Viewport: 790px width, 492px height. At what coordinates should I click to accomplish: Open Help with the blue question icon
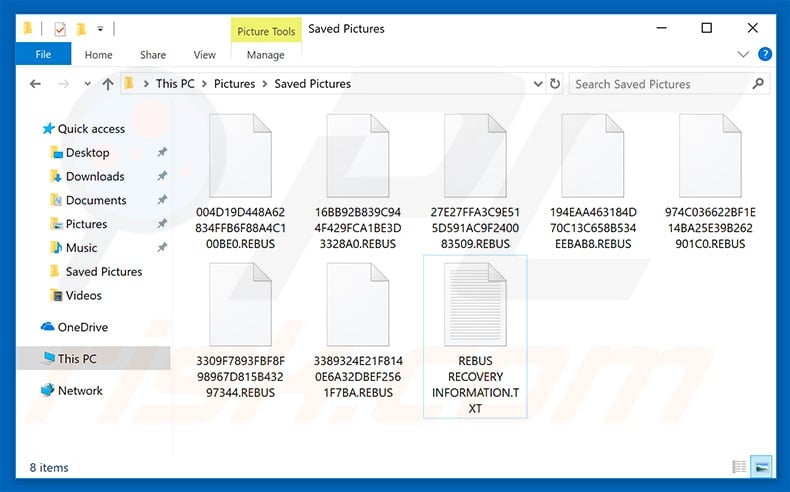point(765,54)
